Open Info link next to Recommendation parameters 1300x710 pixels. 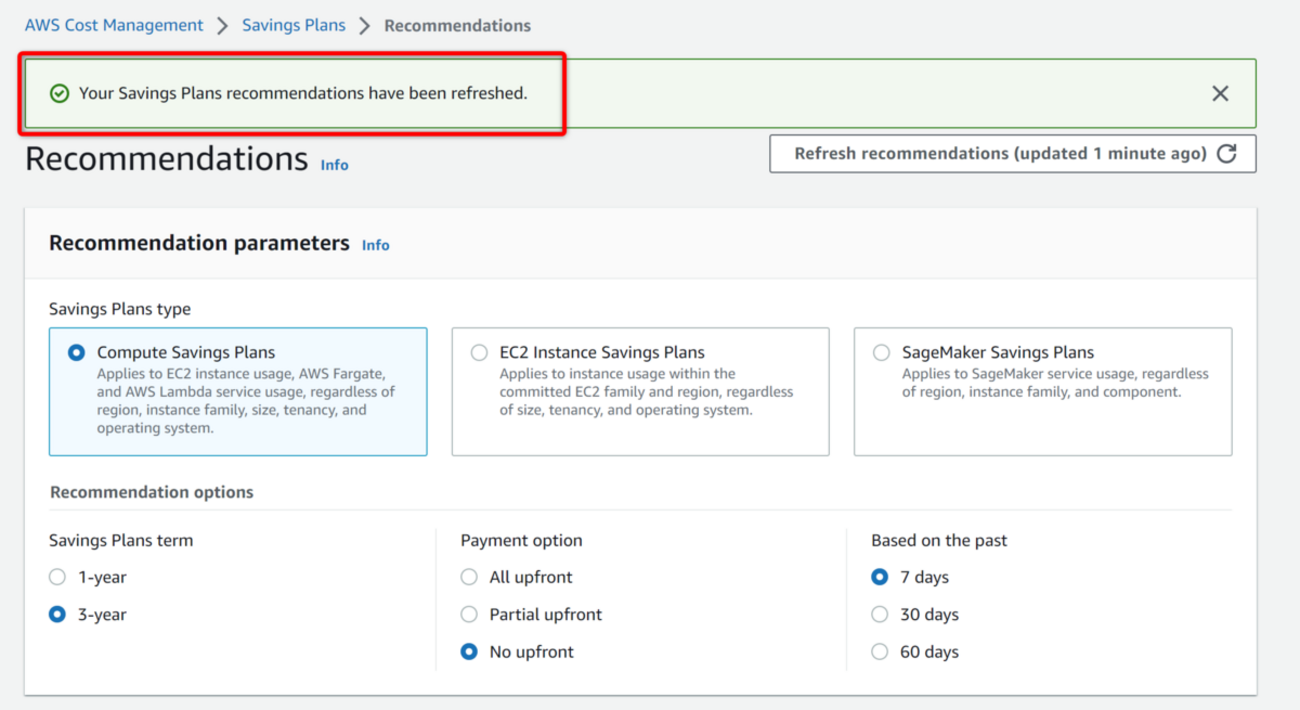[x=375, y=245]
